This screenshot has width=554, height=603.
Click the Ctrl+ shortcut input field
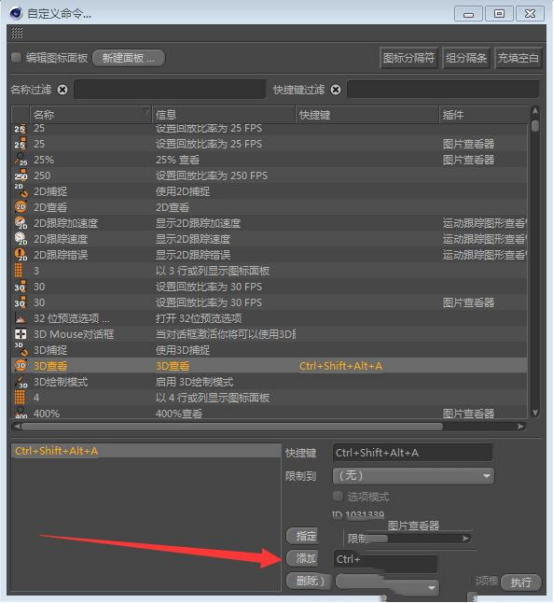[386, 560]
